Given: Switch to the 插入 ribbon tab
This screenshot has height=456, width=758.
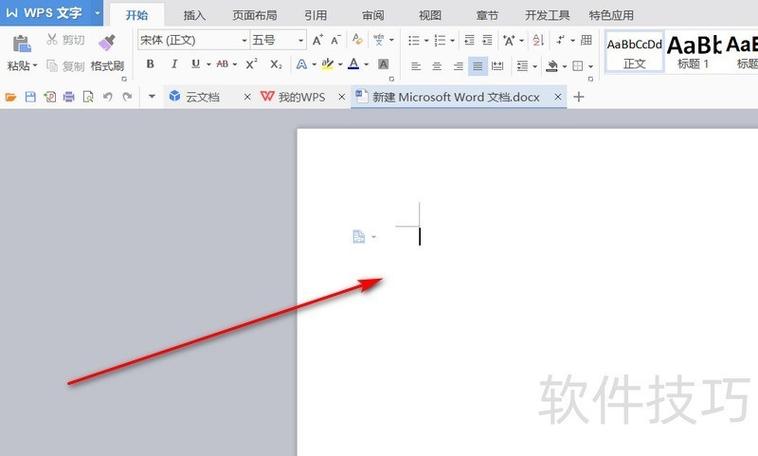Looking at the screenshot, I should pos(194,15).
